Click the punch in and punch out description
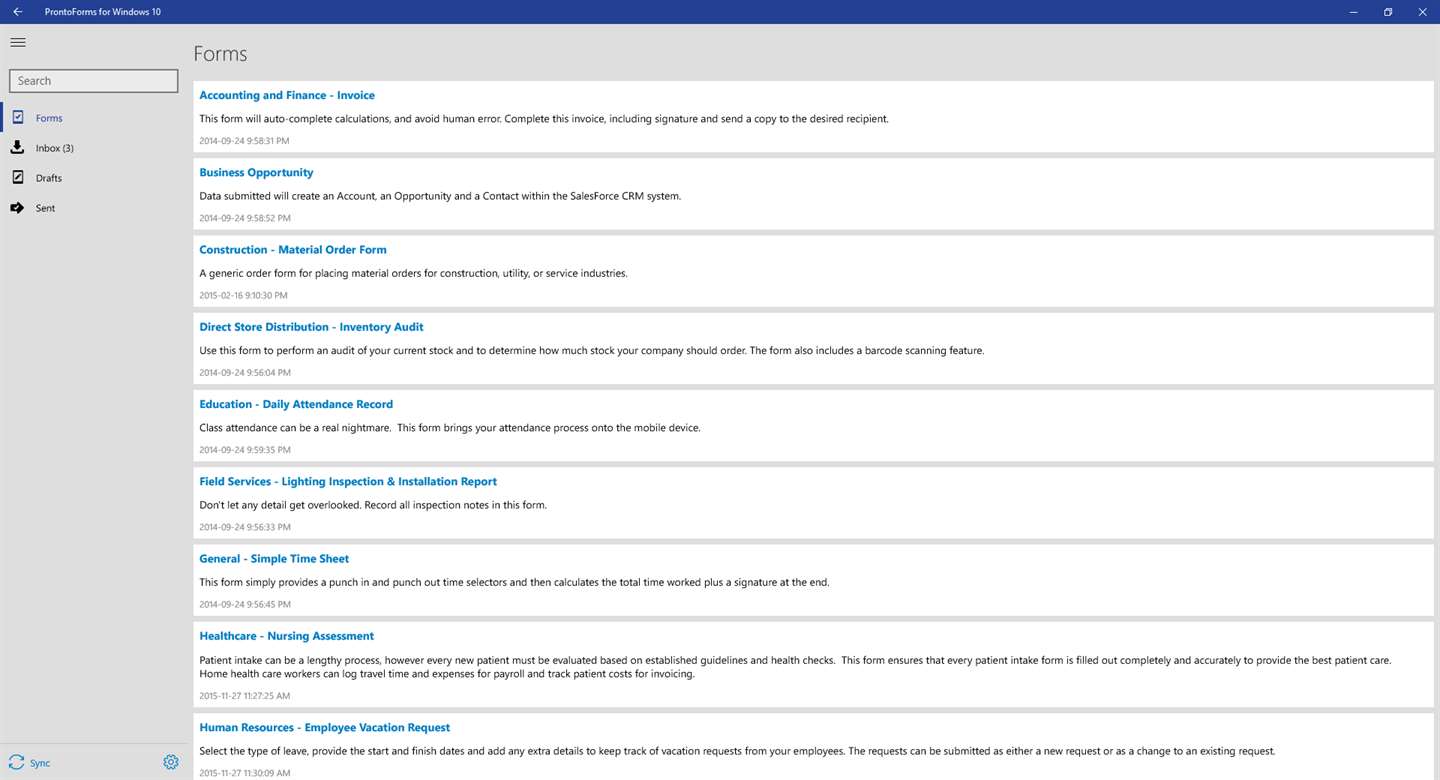The height and width of the screenshot is (780, 1440). (514, 582)
